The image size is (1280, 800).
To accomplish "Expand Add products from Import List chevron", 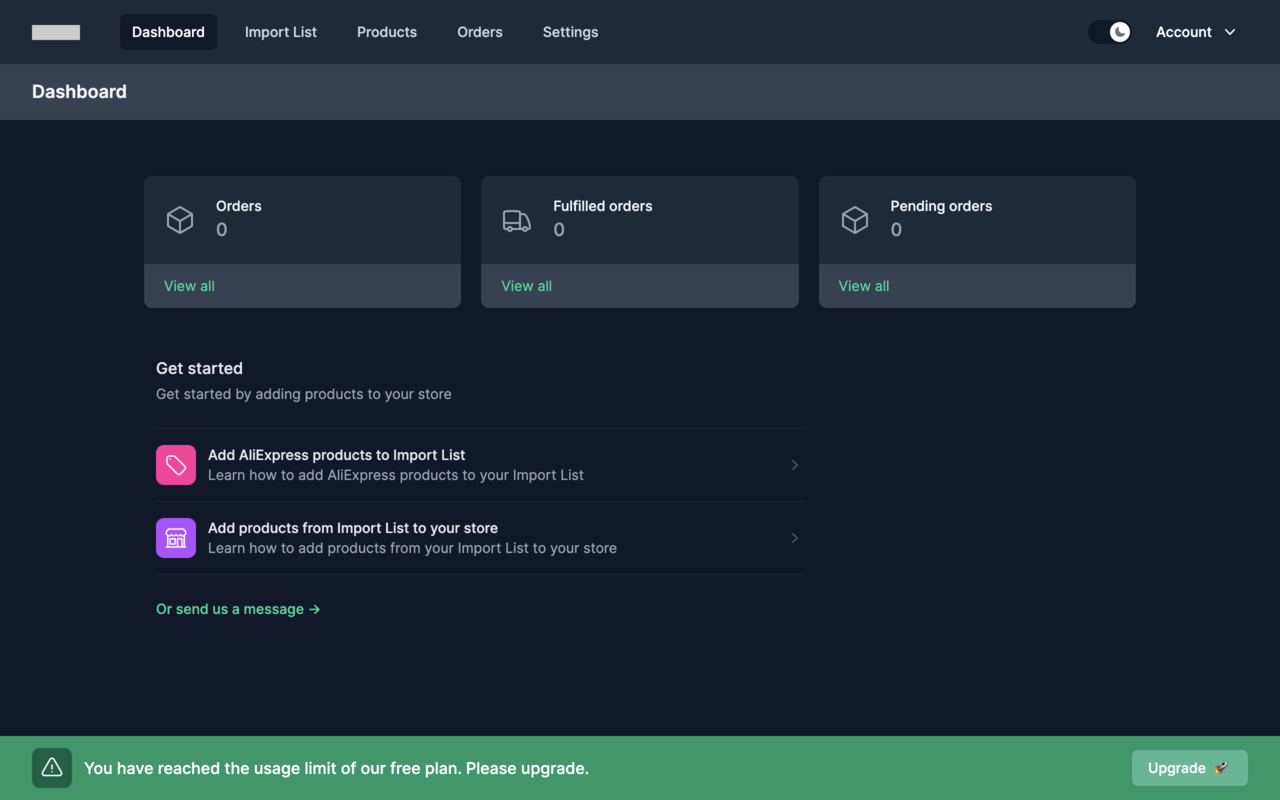I will click(794, 538).
